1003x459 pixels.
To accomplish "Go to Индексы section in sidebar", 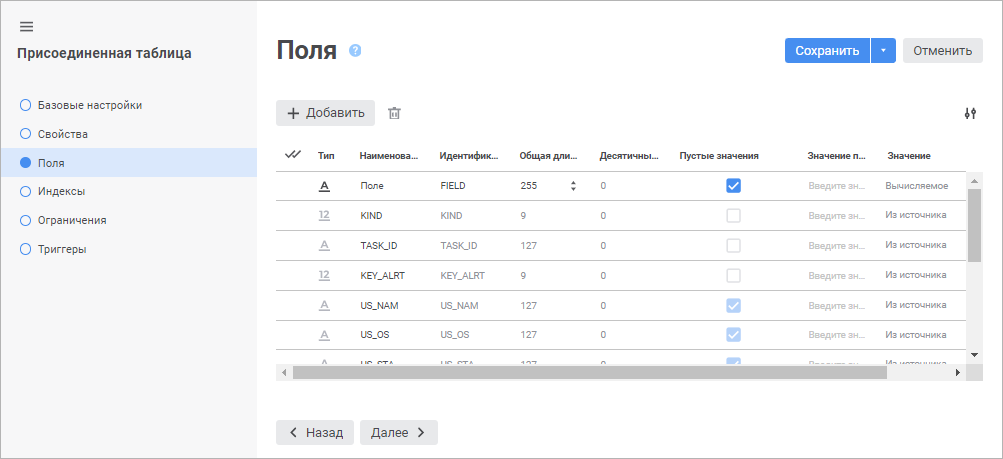I will (61, 191).
